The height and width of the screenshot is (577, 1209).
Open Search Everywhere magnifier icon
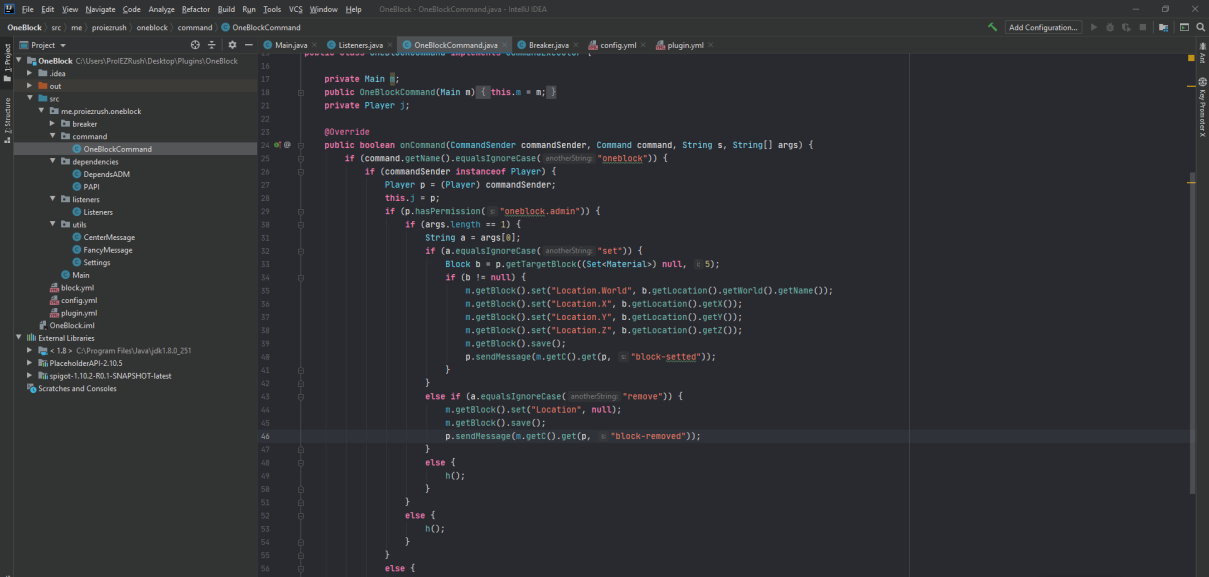point(1200,27)
